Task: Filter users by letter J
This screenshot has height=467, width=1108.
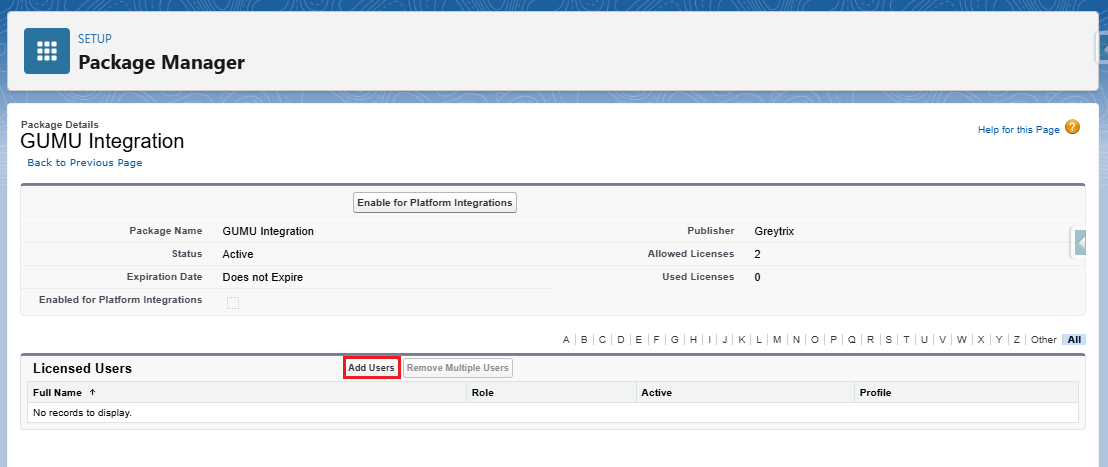Action: point(725,340)
